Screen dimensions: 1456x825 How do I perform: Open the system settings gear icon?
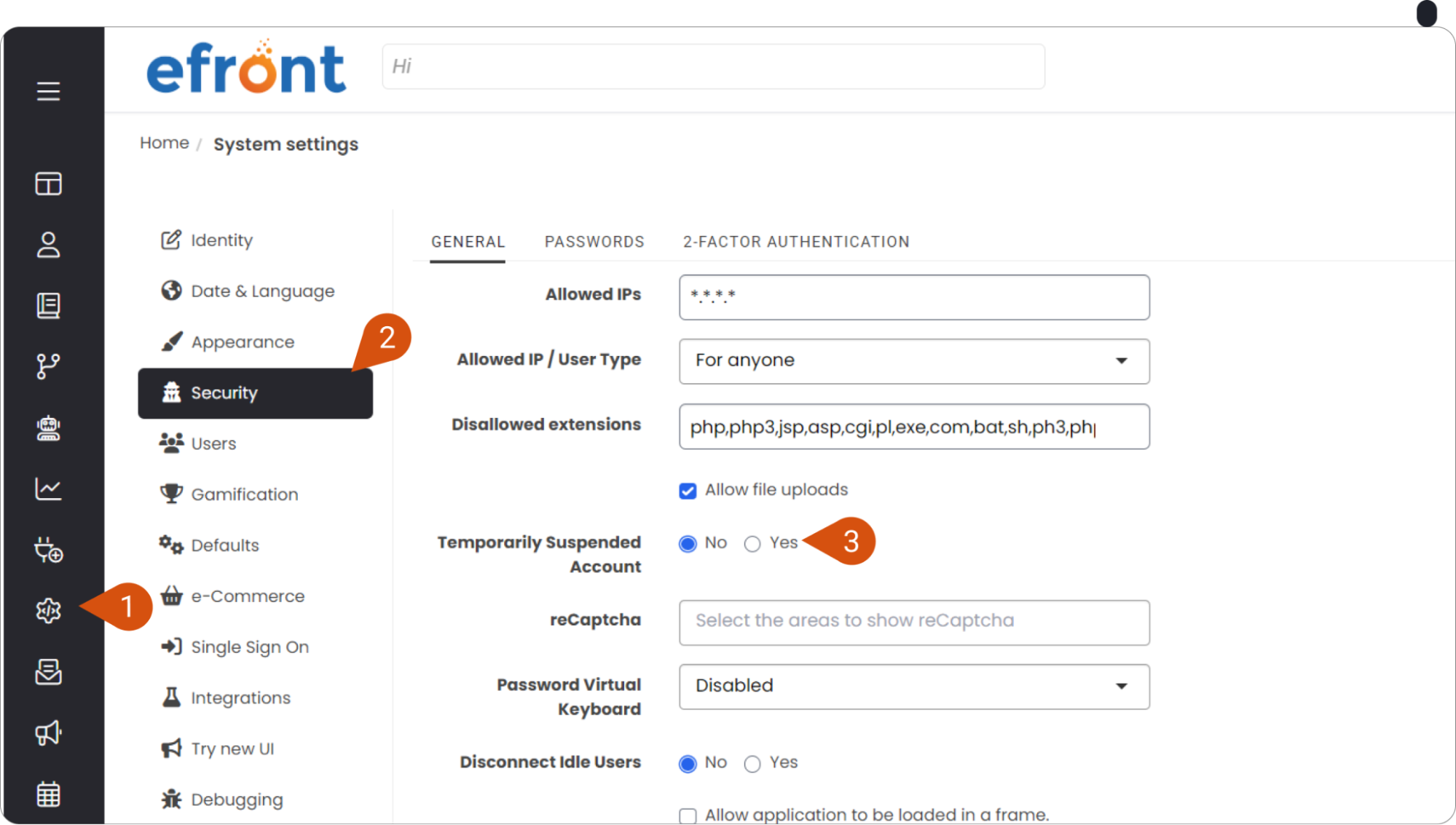(x=48, y=610)
